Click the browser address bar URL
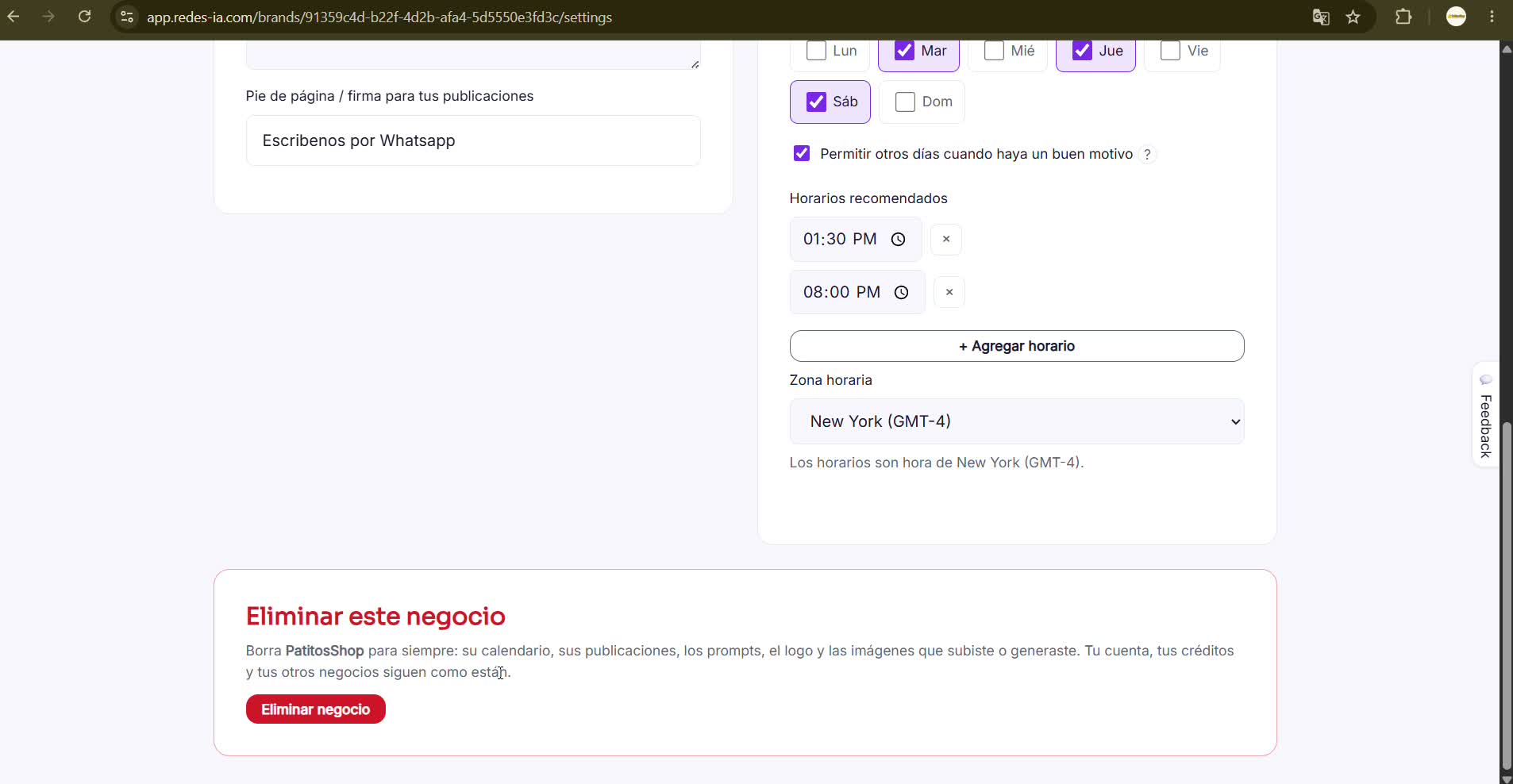The image size is (1513, 784). (379, 17)
